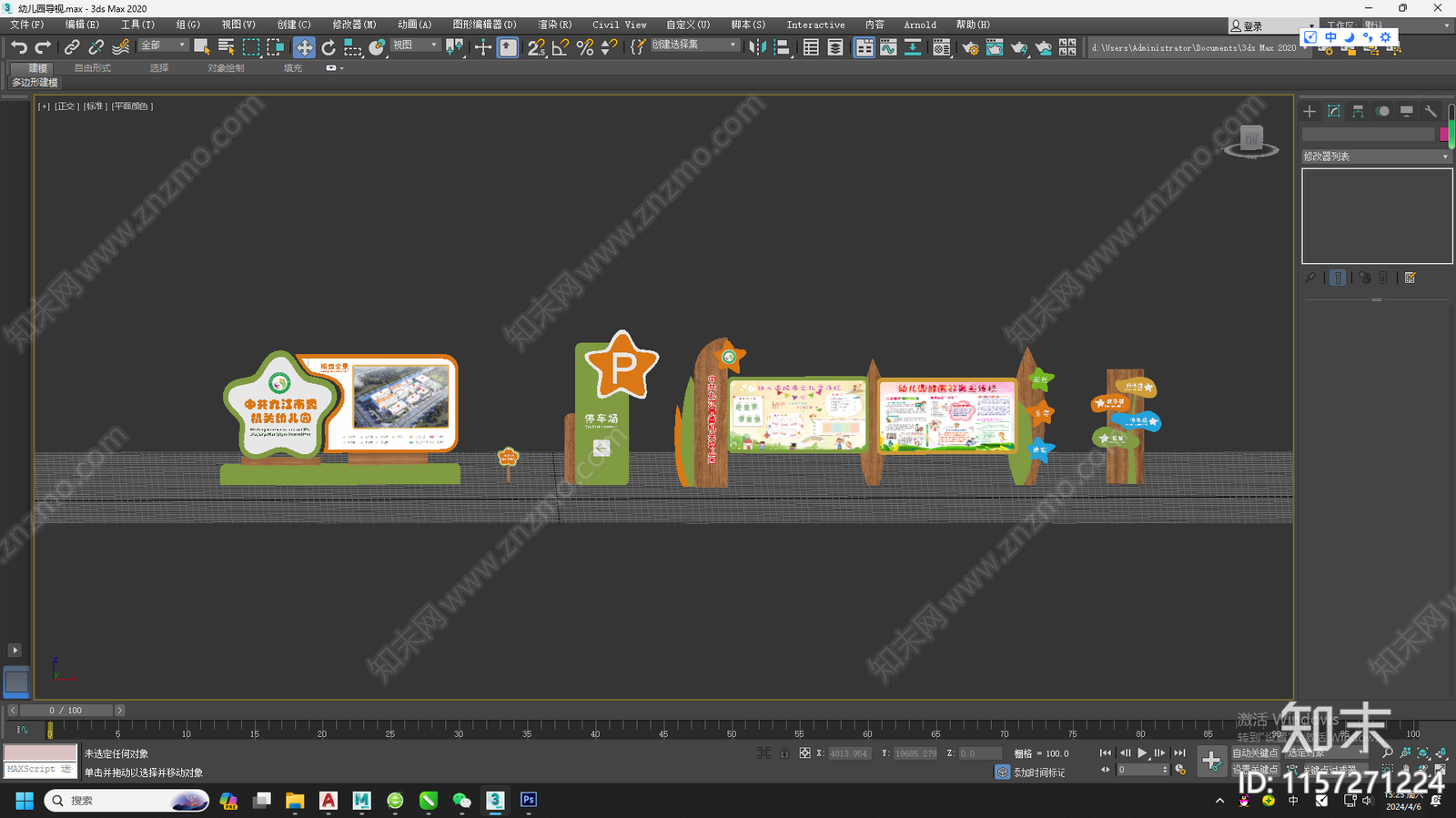This screenshot has width=1456, height=818.
Task: Click the X coordinate field
Action: point(849,753)
